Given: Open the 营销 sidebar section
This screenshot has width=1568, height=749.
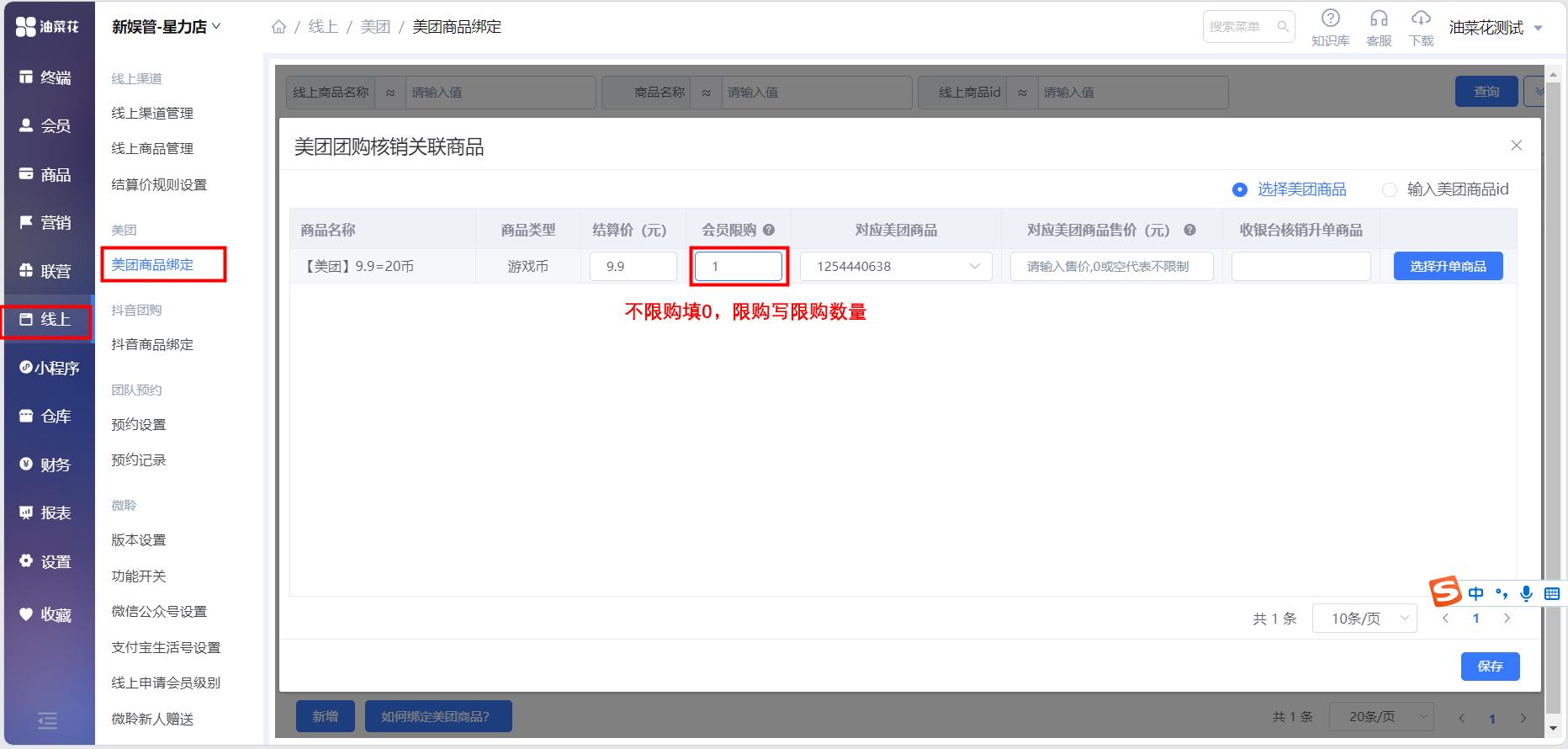Looking at the screenshot, I should pyautogui.click(x=46, y=223).
